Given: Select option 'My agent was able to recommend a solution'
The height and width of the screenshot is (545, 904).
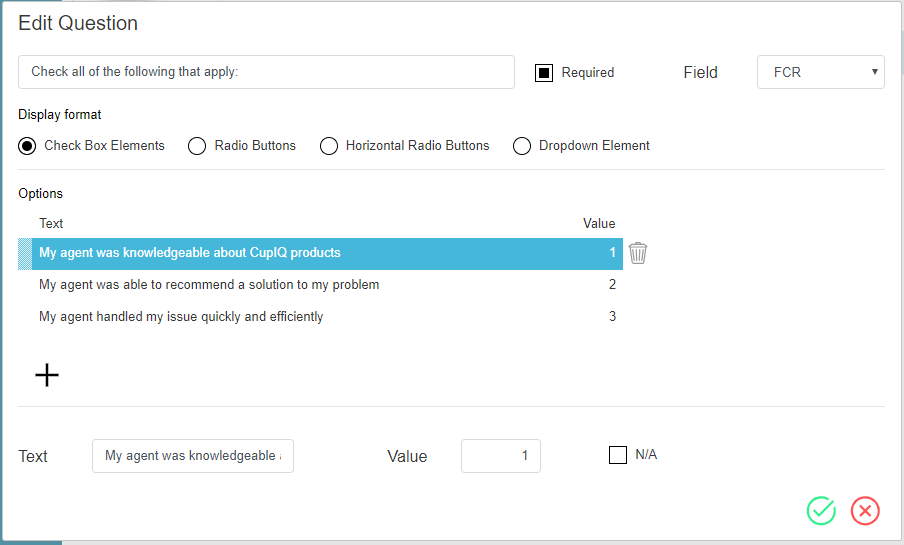Looking at the screenshot, I should (x=209, y=285).
